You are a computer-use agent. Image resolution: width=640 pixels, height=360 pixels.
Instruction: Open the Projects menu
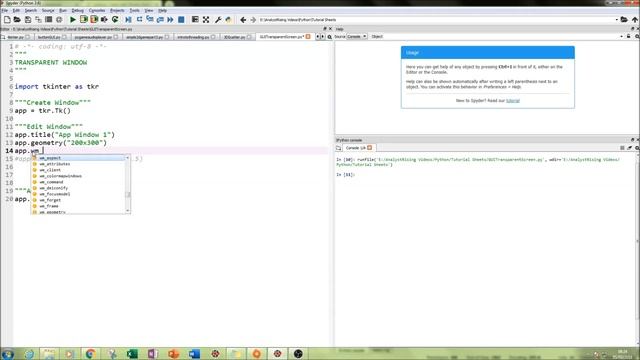pyautogui.click(x=117, y=10)
